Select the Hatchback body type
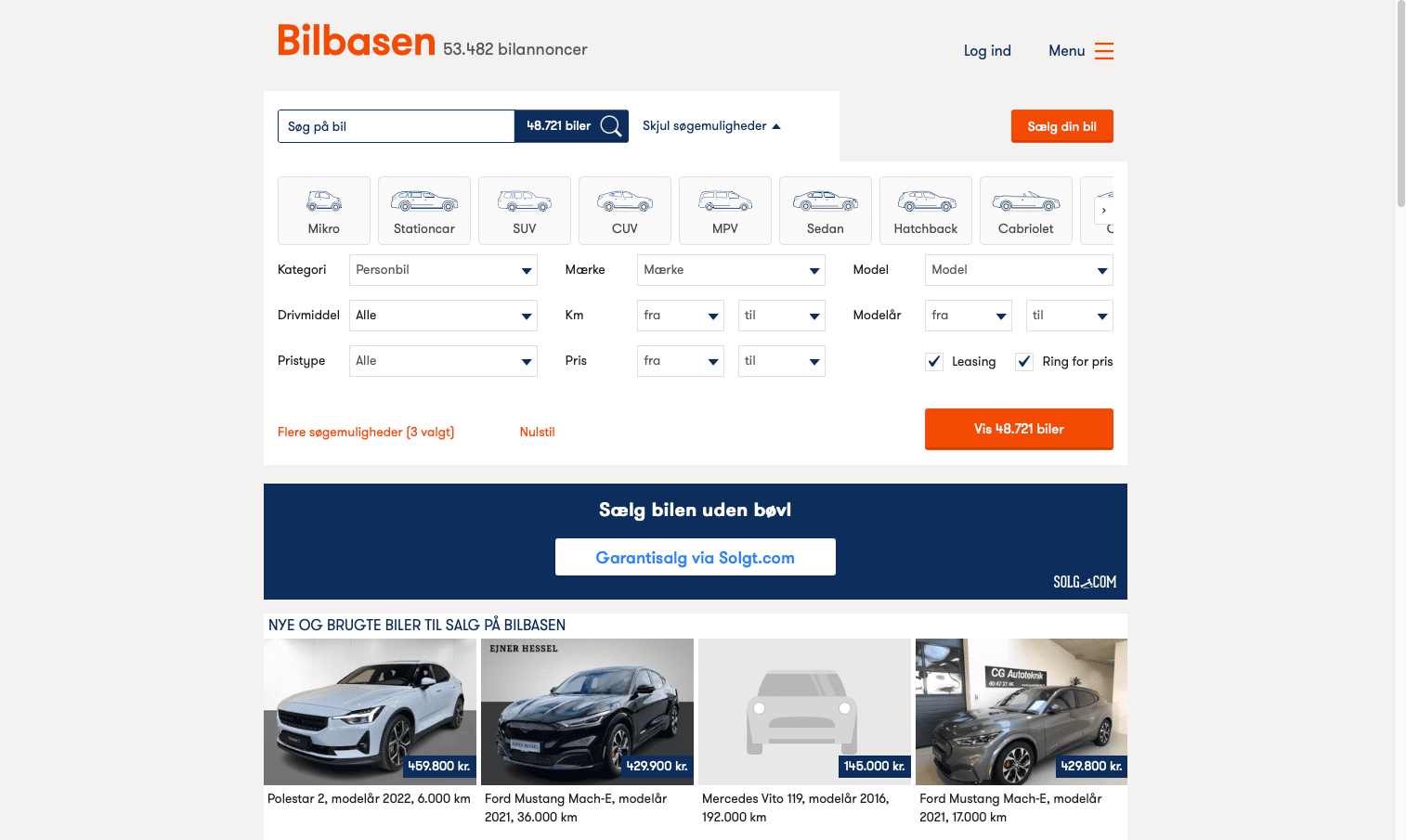 pos(925,211)
